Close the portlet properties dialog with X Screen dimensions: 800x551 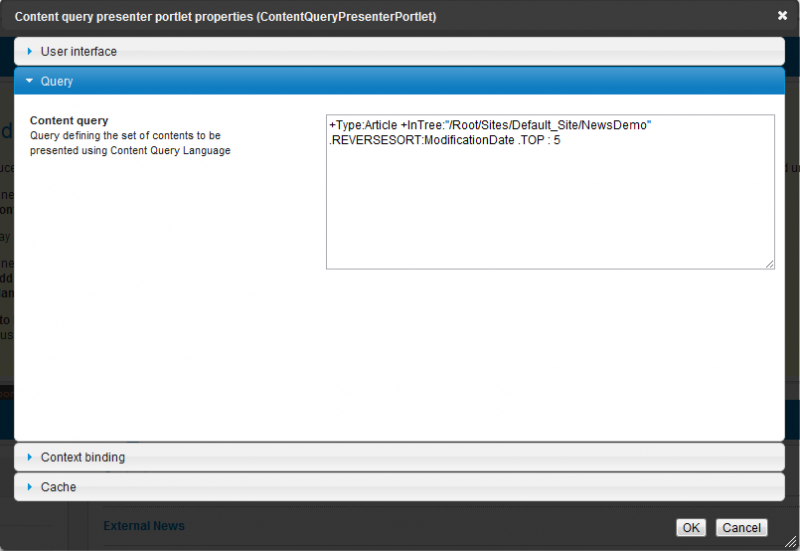[x=782, y=16]
